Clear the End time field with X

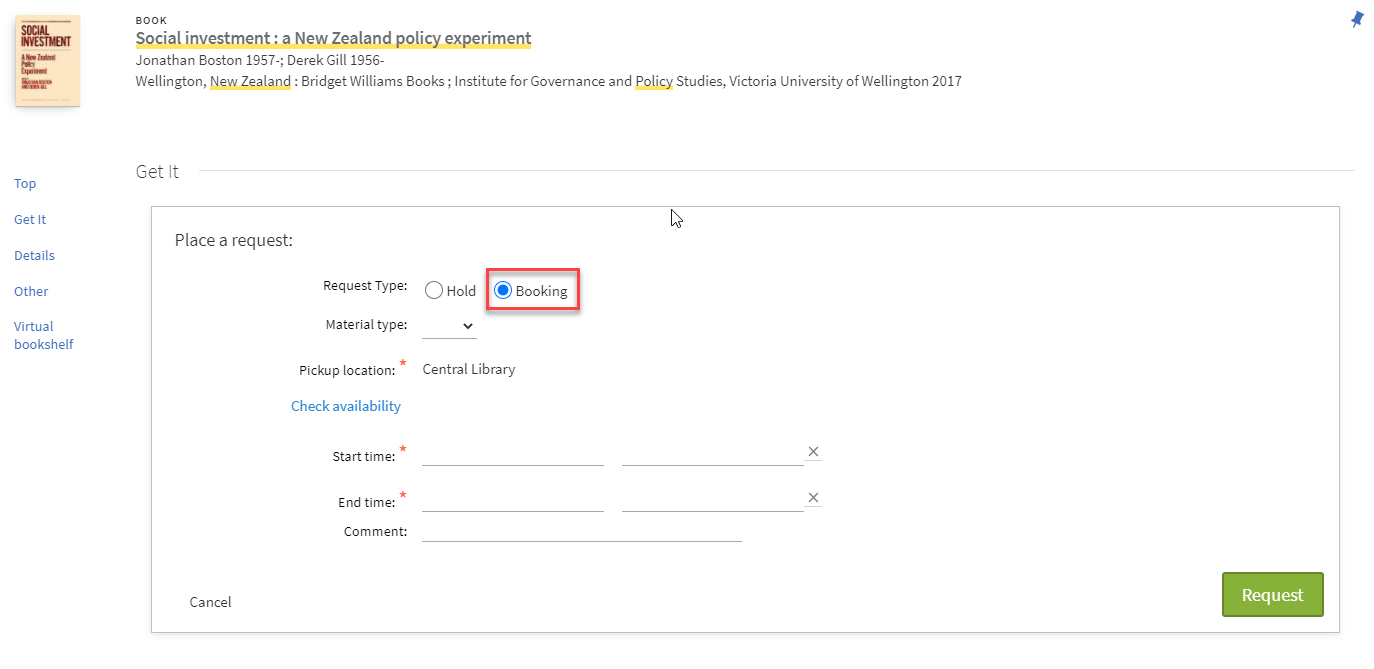(x=813, y=498)
